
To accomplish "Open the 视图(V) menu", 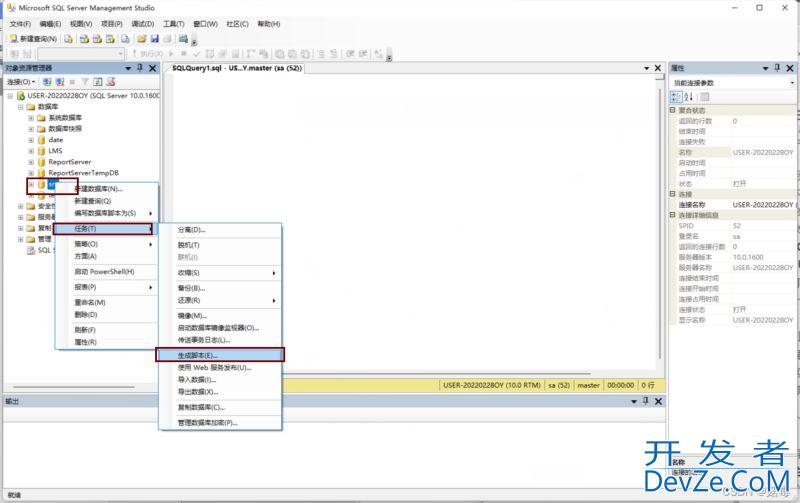I will coord(81,24).
